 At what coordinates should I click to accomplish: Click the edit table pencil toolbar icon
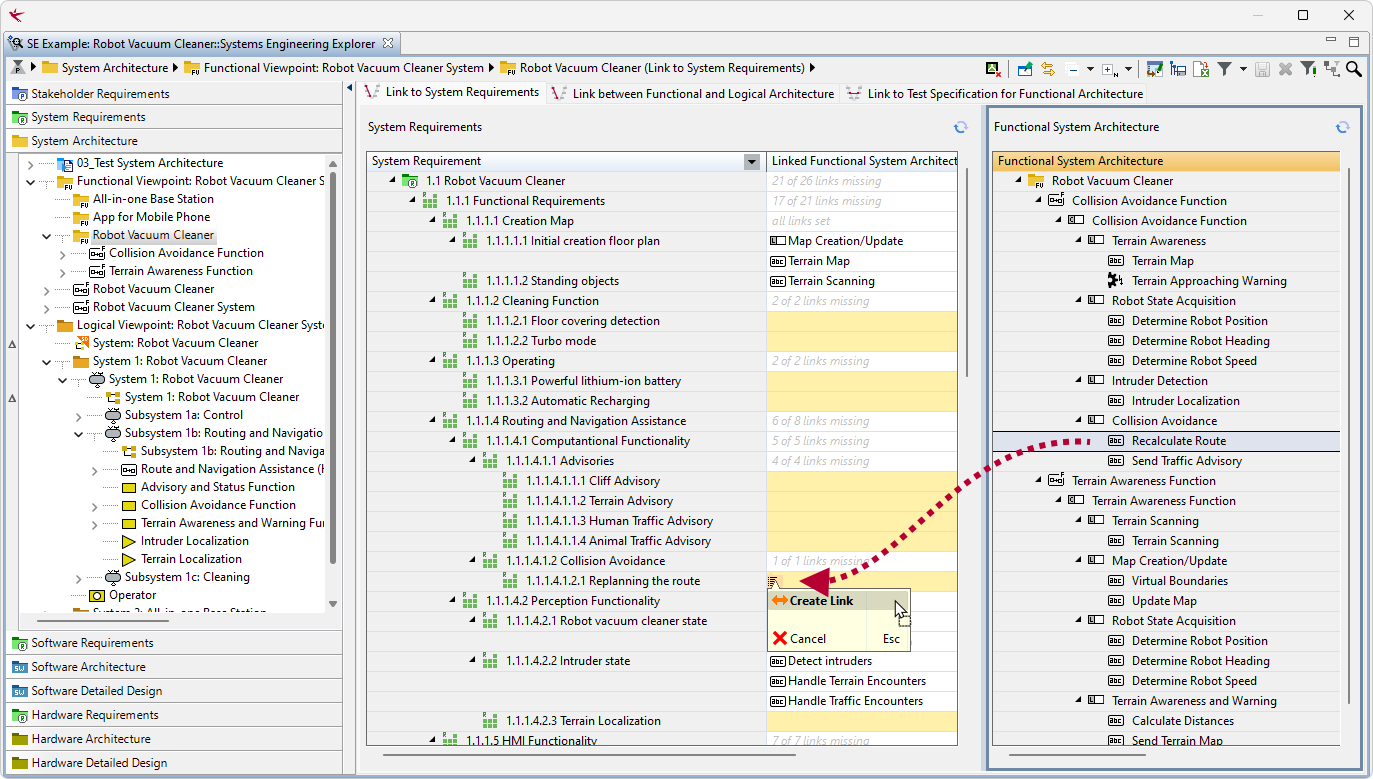click(x=1155, y=69)
